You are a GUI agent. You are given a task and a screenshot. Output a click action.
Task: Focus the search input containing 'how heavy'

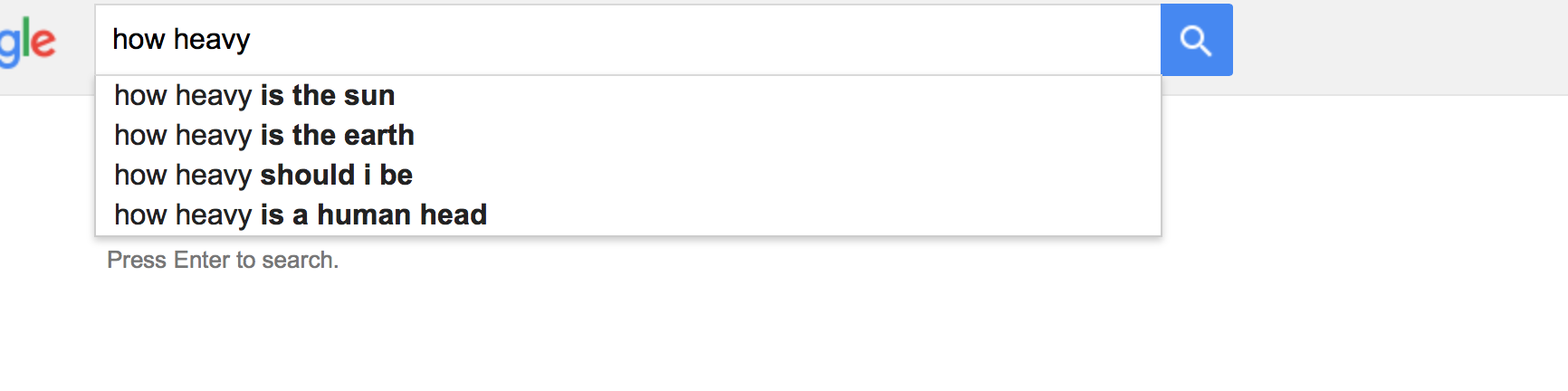point(627,40)
